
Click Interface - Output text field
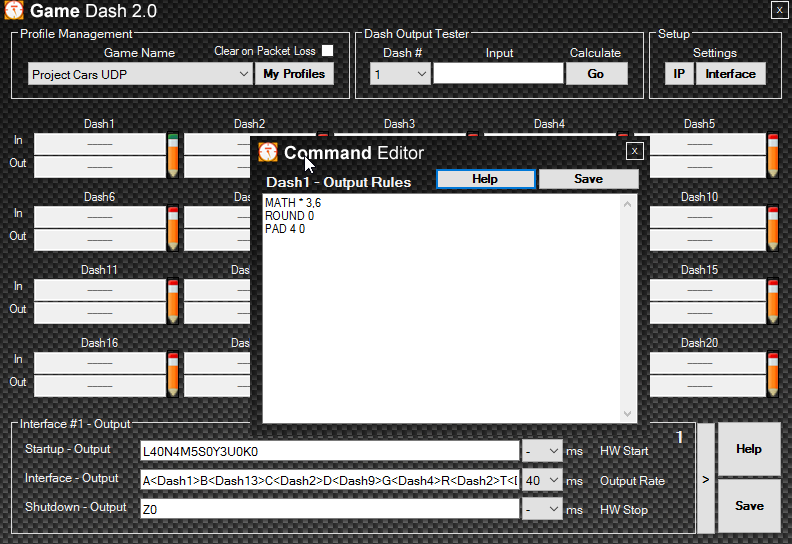329,480
